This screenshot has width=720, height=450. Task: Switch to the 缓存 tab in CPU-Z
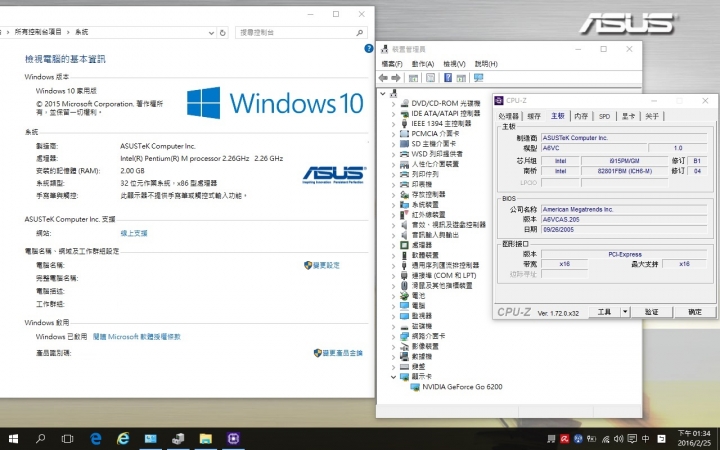pyautogui.click(x=534, y=116)
